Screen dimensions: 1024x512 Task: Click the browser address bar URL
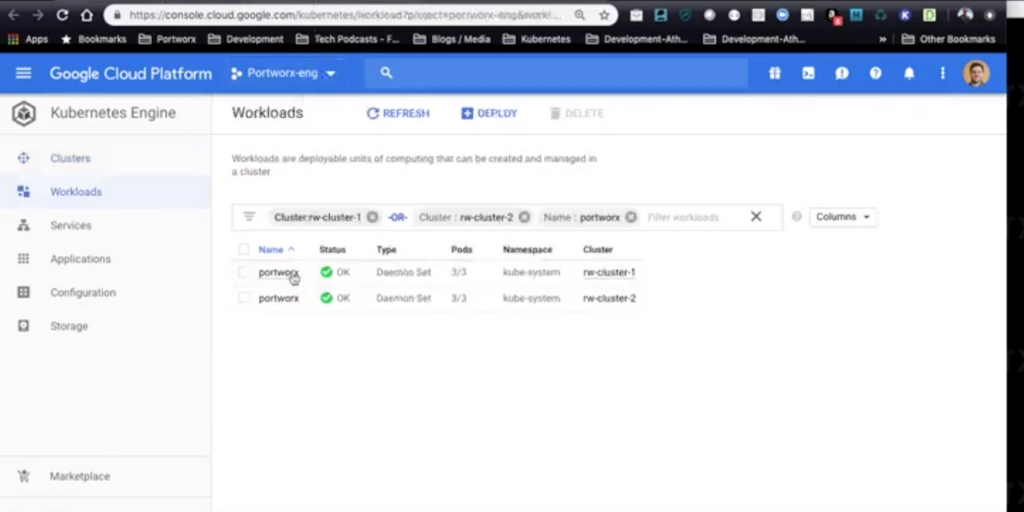click(345, 14)
